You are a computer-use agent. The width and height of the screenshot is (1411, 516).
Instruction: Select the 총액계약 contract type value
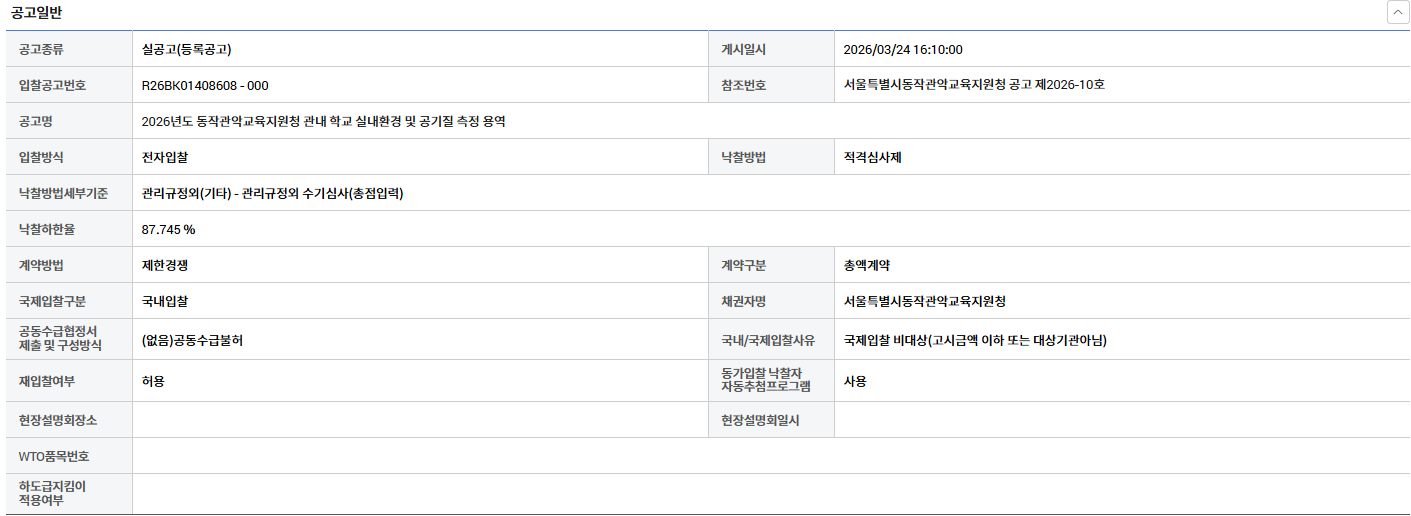coord(866,265)
